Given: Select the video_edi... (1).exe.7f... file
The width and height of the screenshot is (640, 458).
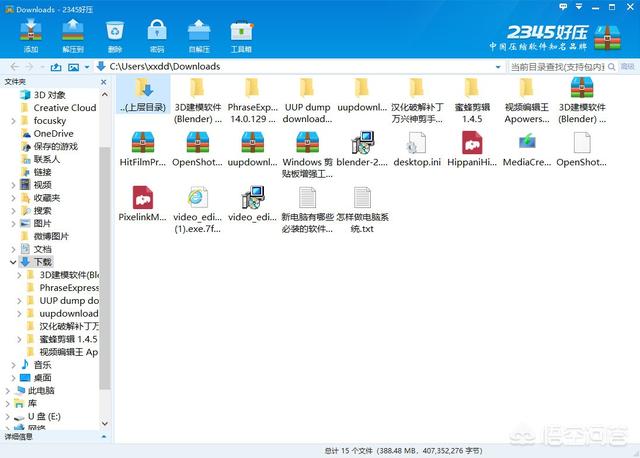Looking at the screenshot, I should pos(198,209).
